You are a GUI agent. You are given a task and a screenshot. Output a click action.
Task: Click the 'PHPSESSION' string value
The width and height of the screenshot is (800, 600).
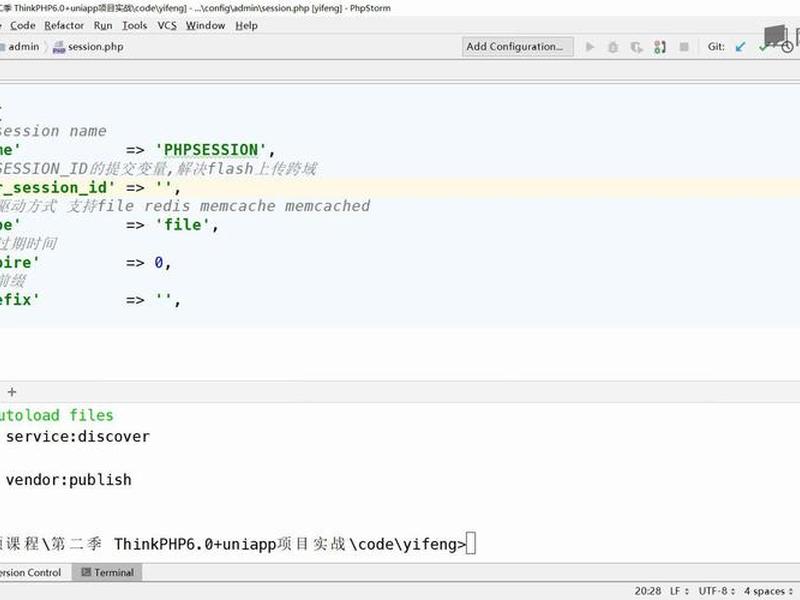(210, 150)
